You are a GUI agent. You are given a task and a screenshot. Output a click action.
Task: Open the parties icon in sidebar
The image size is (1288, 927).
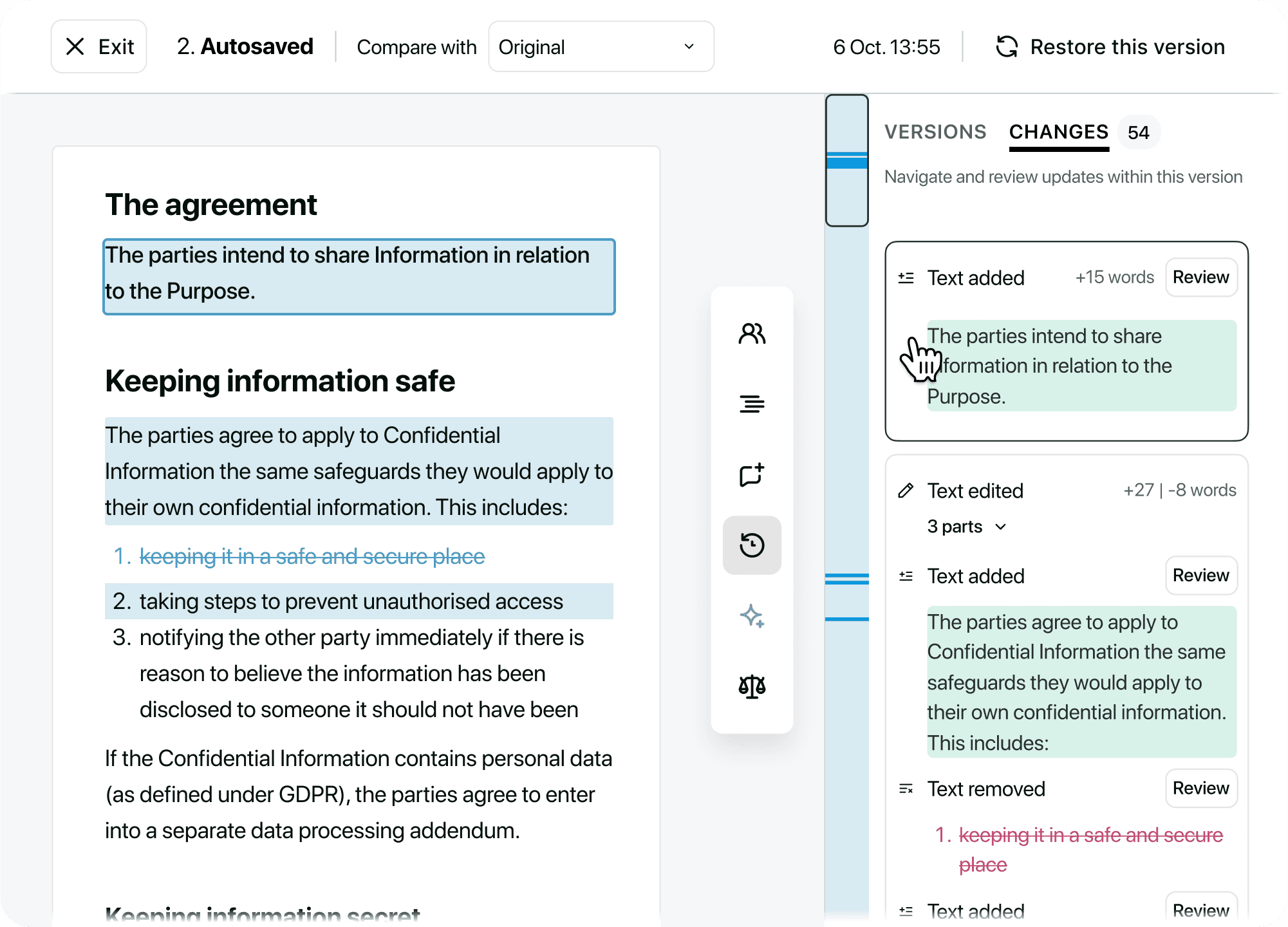[x=752, y=333]
